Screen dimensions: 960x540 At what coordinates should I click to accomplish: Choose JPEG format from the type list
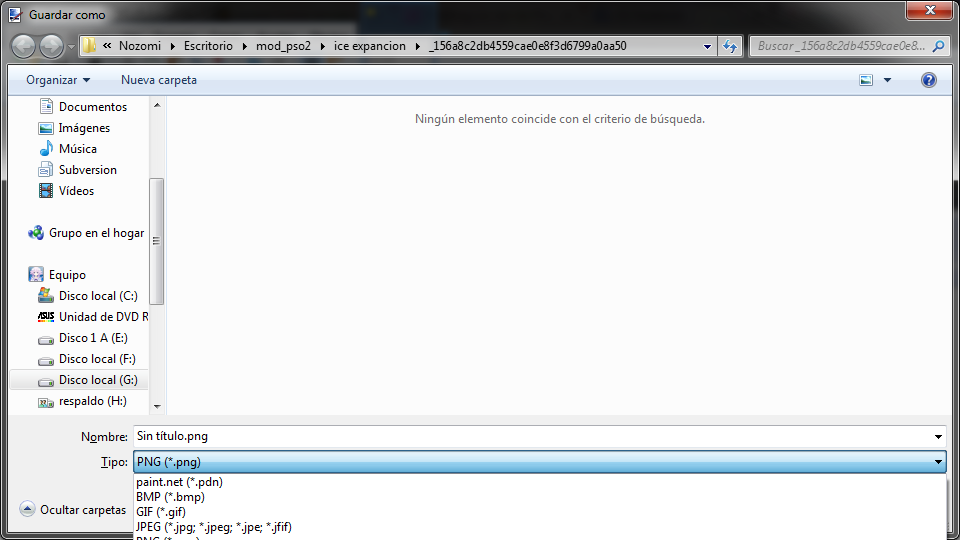[x=213, y=527]
